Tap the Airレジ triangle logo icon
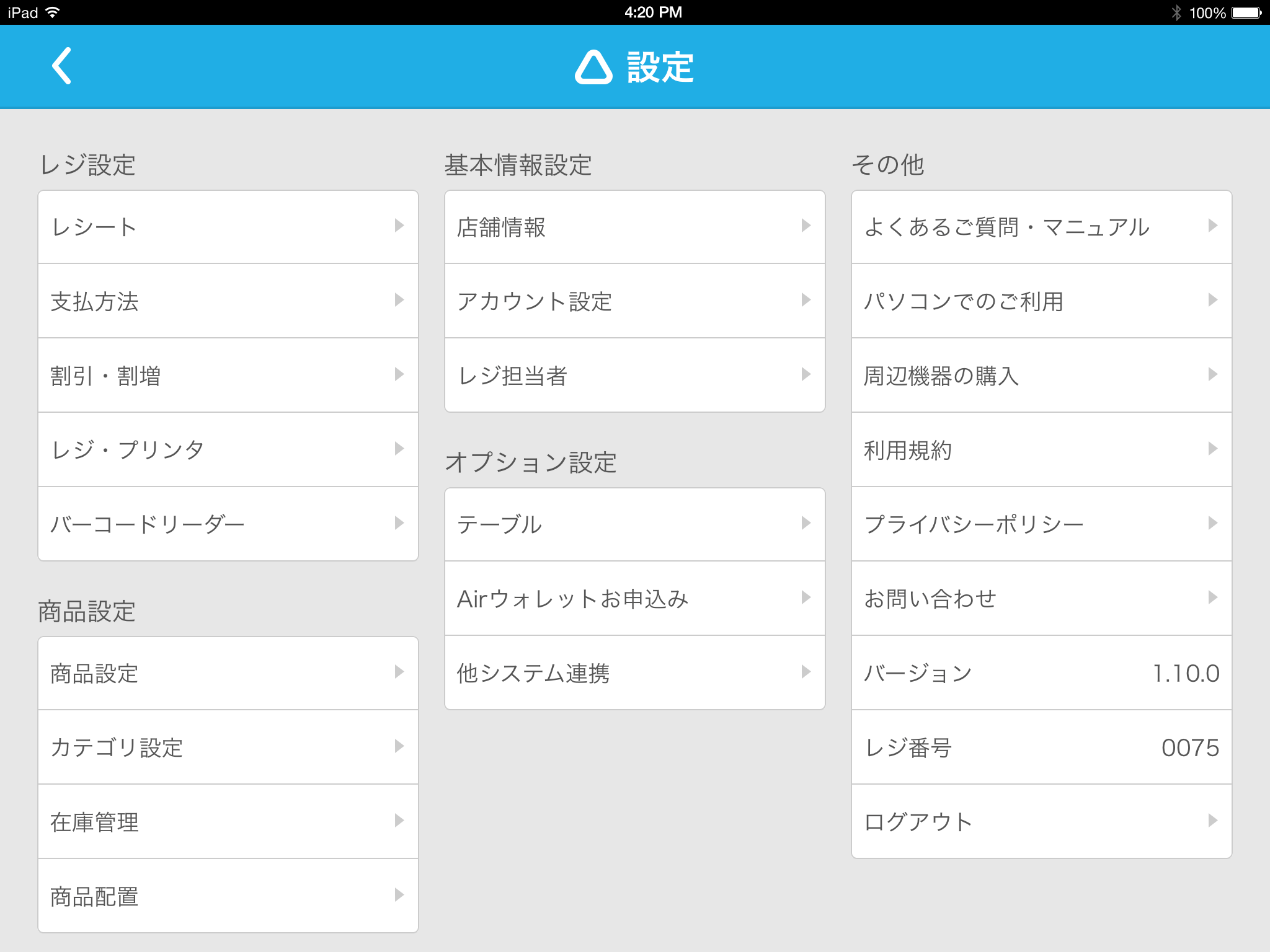 (x=593, y=67)
